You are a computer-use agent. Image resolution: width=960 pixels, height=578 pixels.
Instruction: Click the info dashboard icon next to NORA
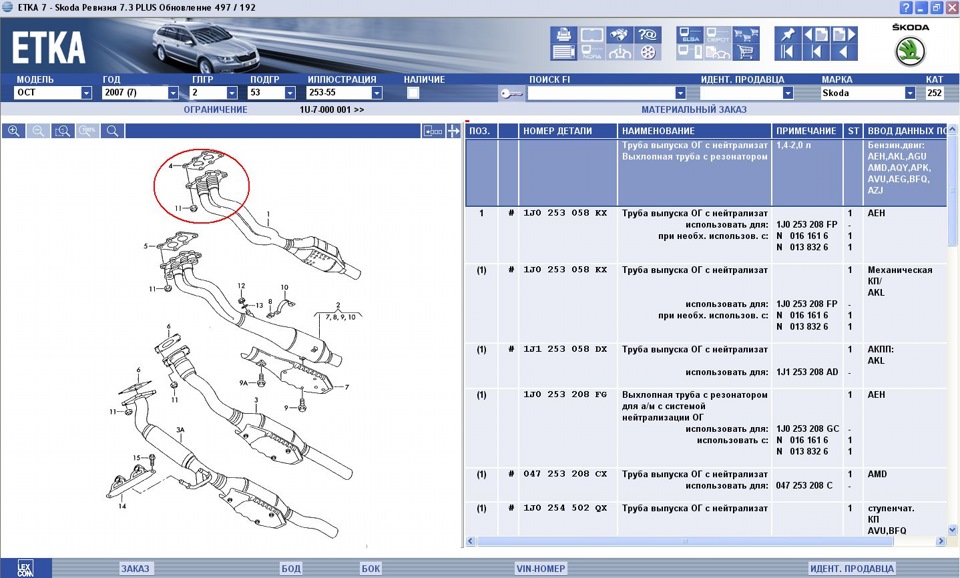(x=620, y=53)
